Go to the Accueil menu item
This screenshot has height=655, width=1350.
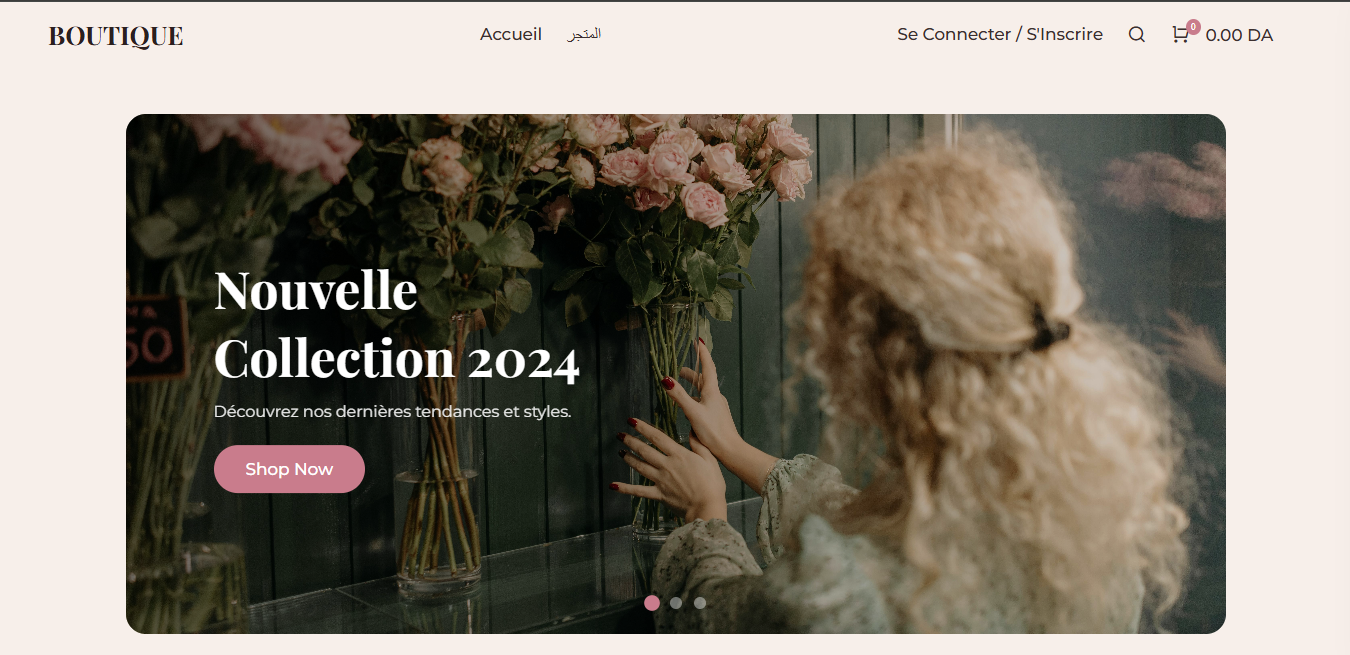pos(511,34)
